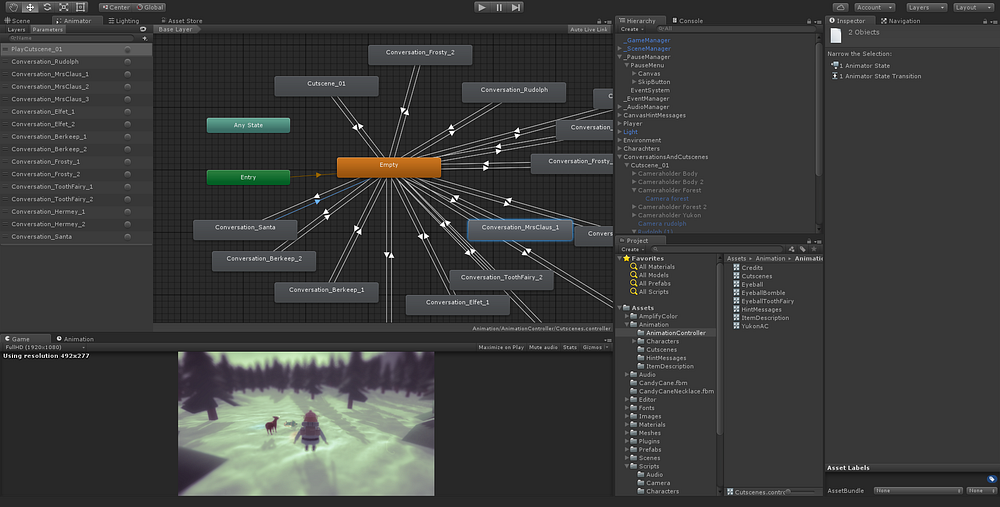Open the Asset Store tab
1000x507 pixels.
(181, 20)
